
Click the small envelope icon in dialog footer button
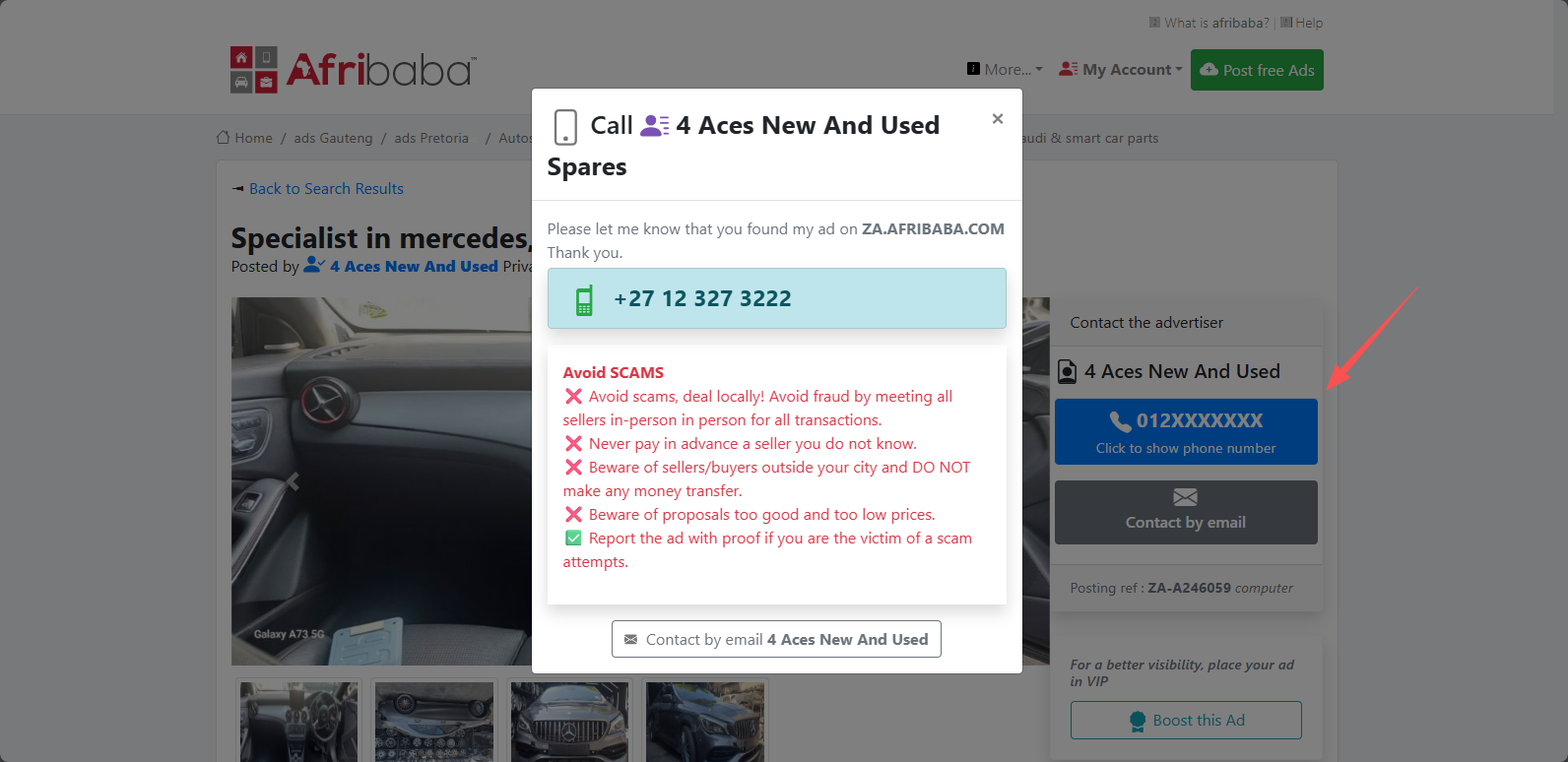tap(631, 639)
